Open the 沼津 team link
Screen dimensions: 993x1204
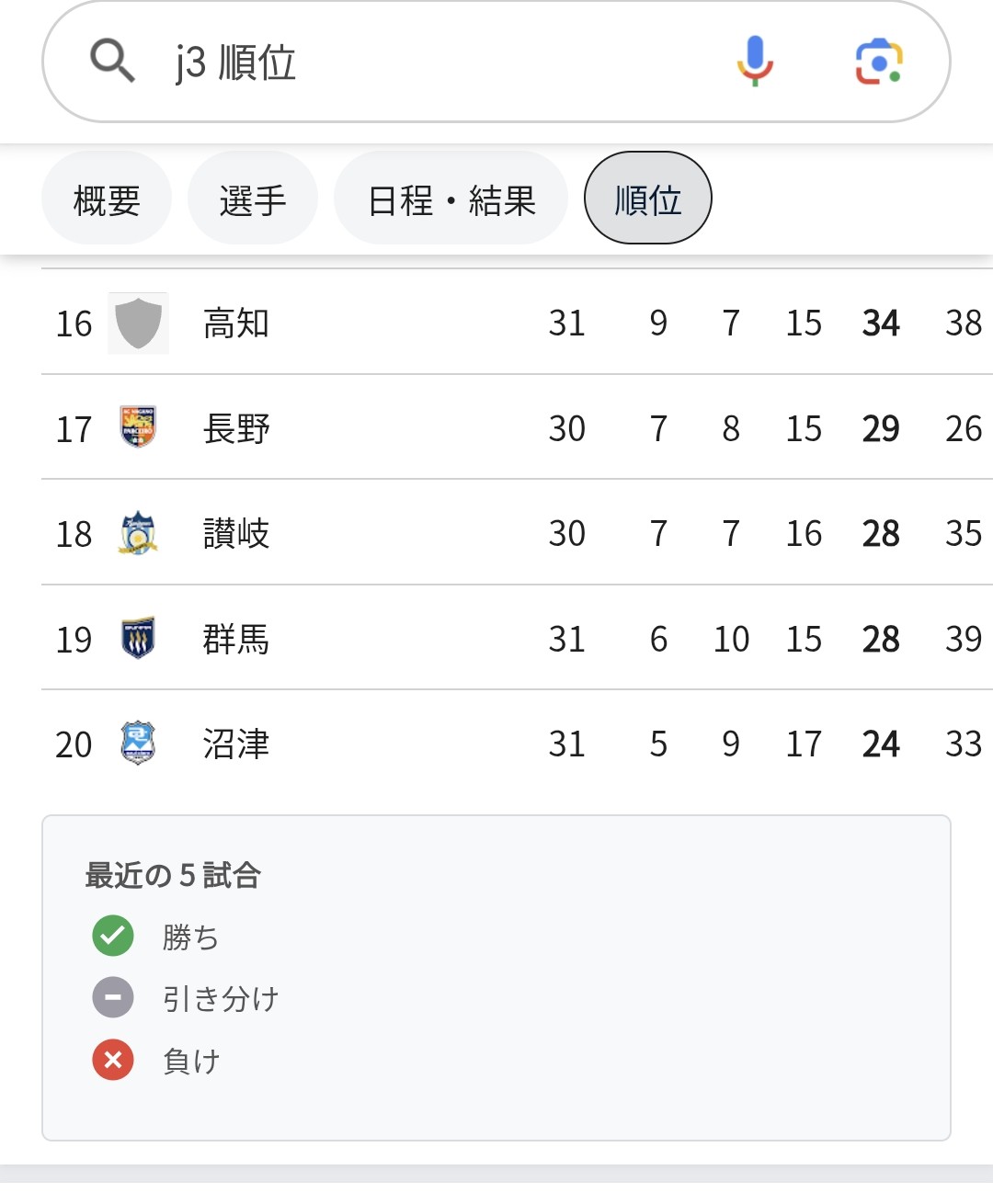pos(236,744)
